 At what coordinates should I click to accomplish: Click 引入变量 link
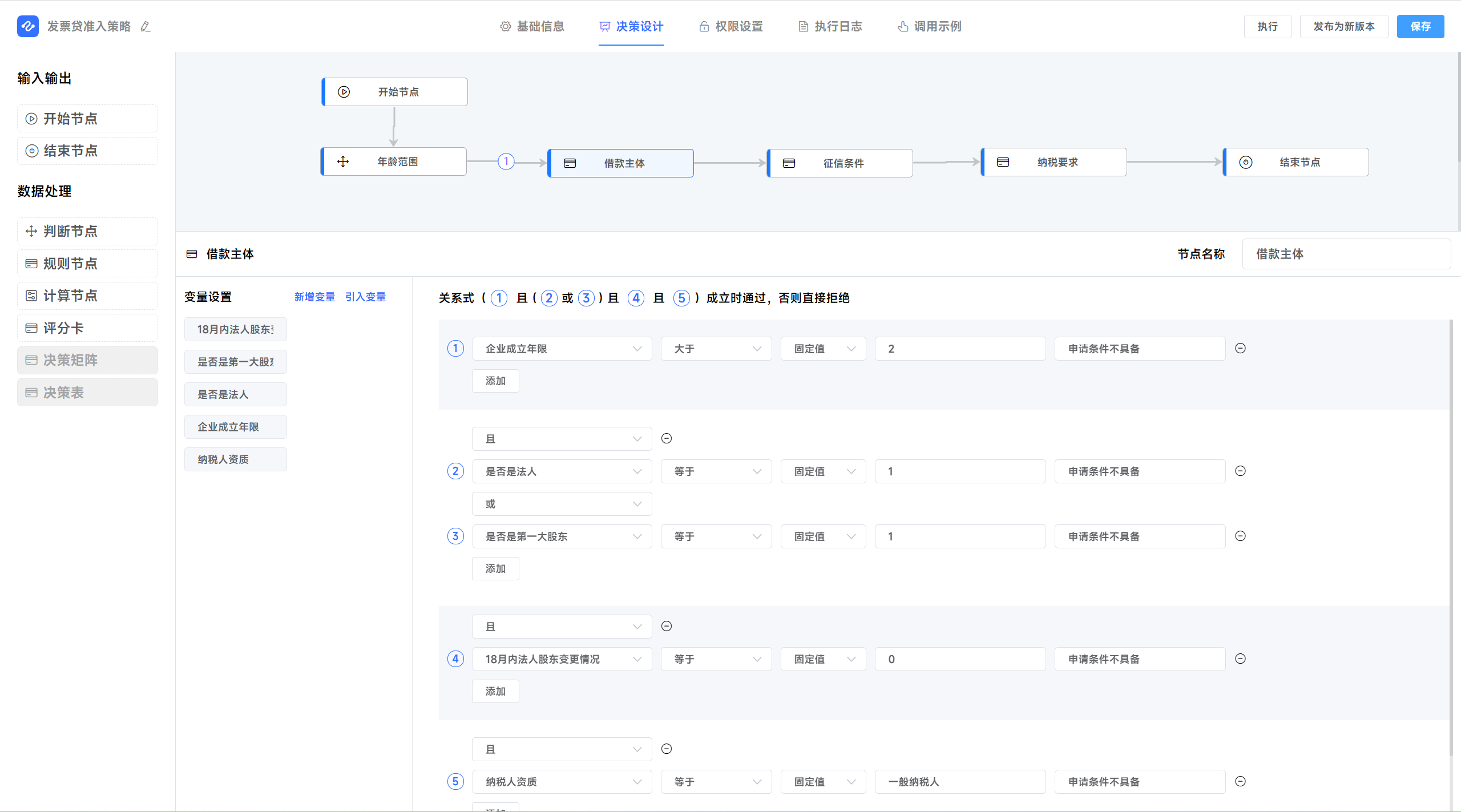365,297
